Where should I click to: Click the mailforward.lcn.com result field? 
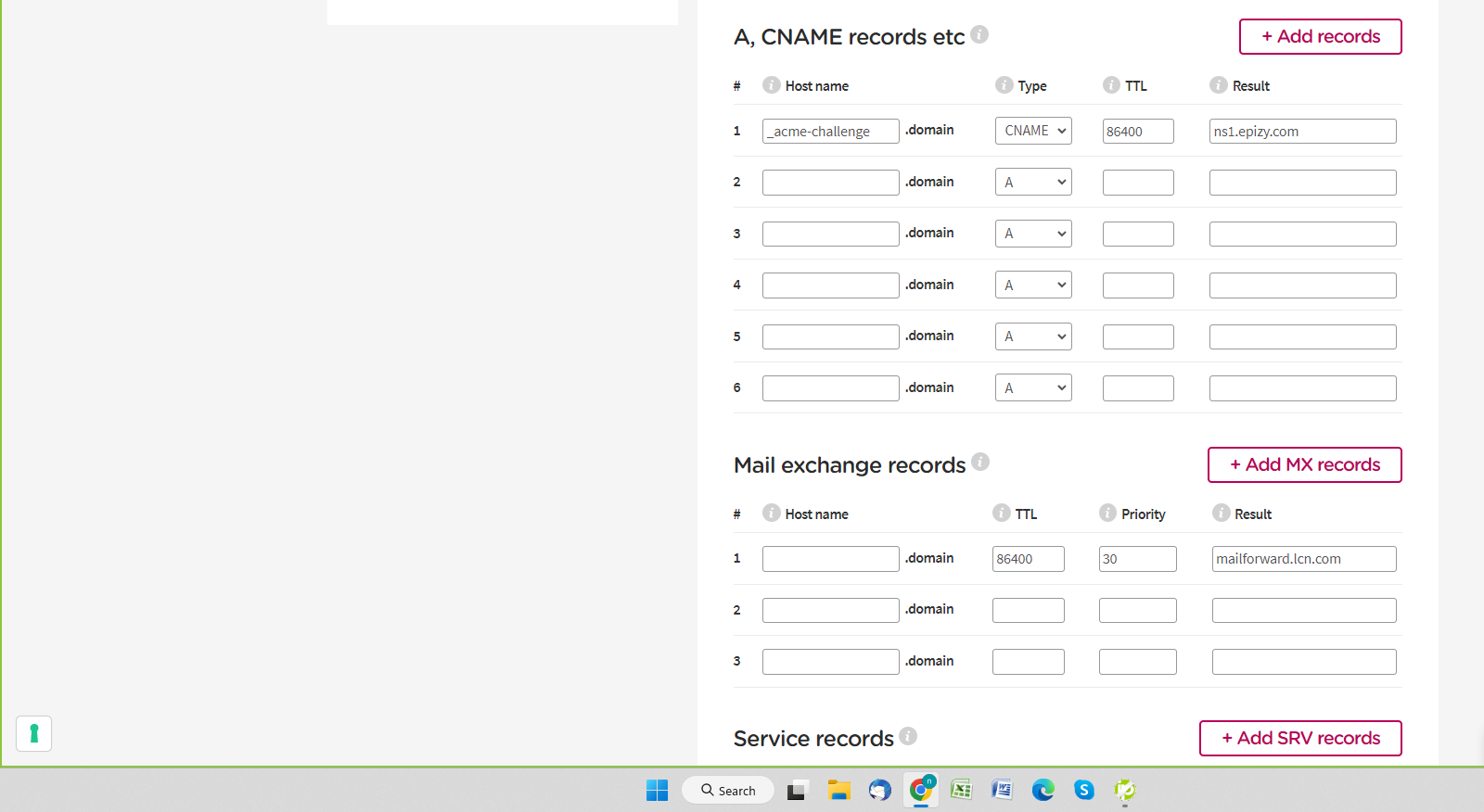tap(1303, 559)
